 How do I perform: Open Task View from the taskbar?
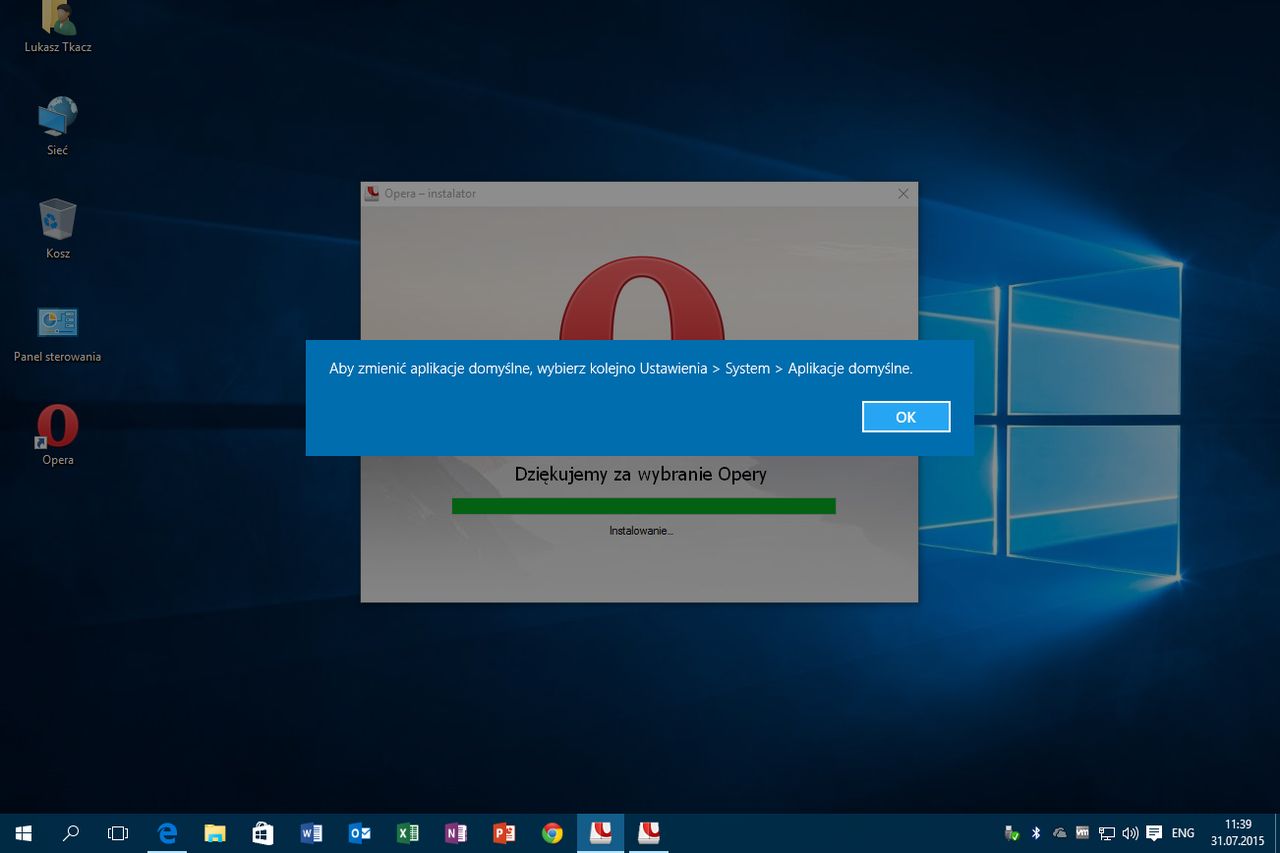(118, 833)
